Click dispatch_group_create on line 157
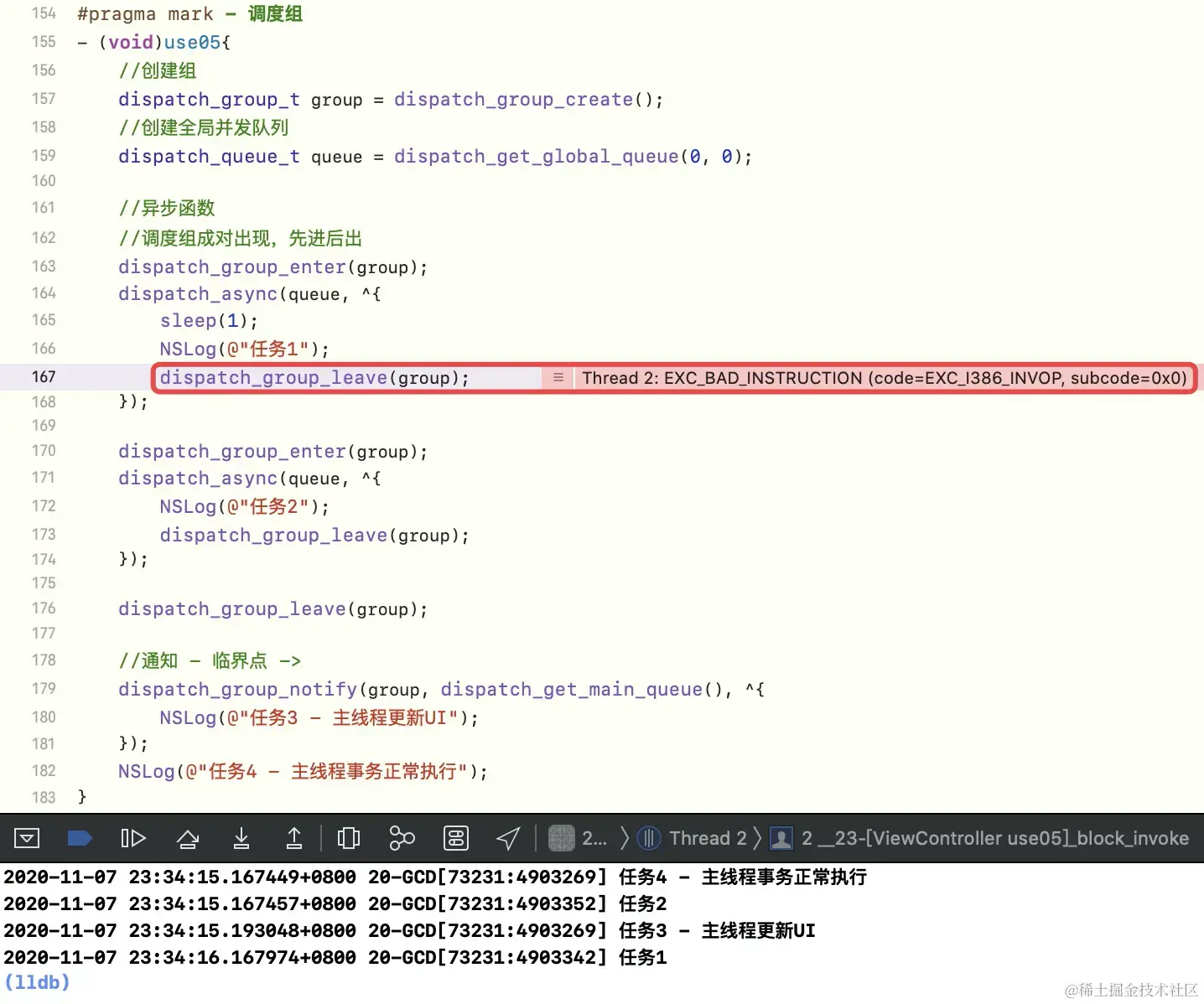The image size is (1204, 1004). click(513, 100)
